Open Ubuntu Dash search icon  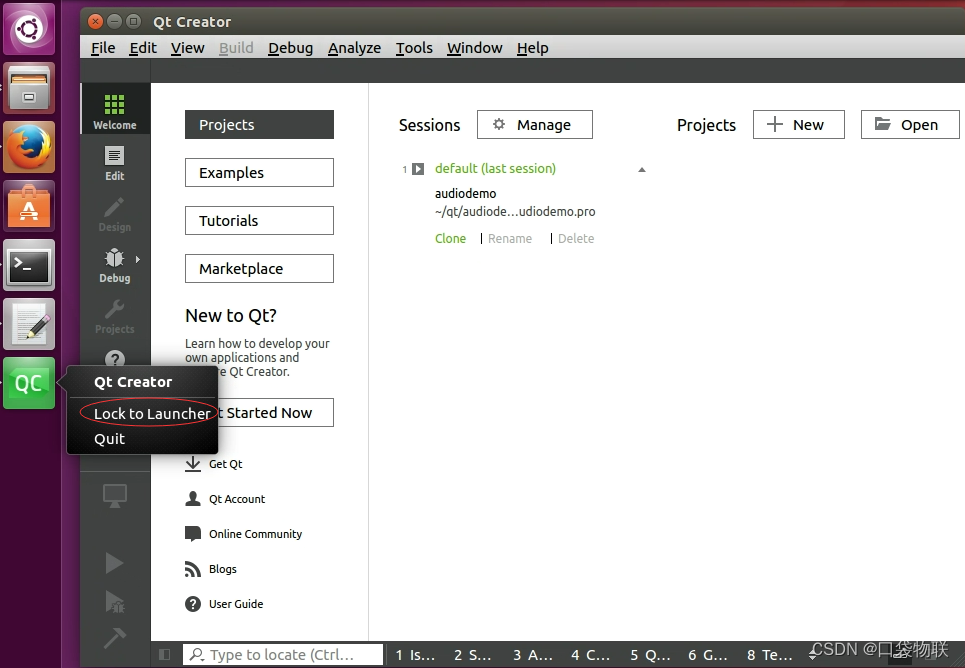[29, 29]
